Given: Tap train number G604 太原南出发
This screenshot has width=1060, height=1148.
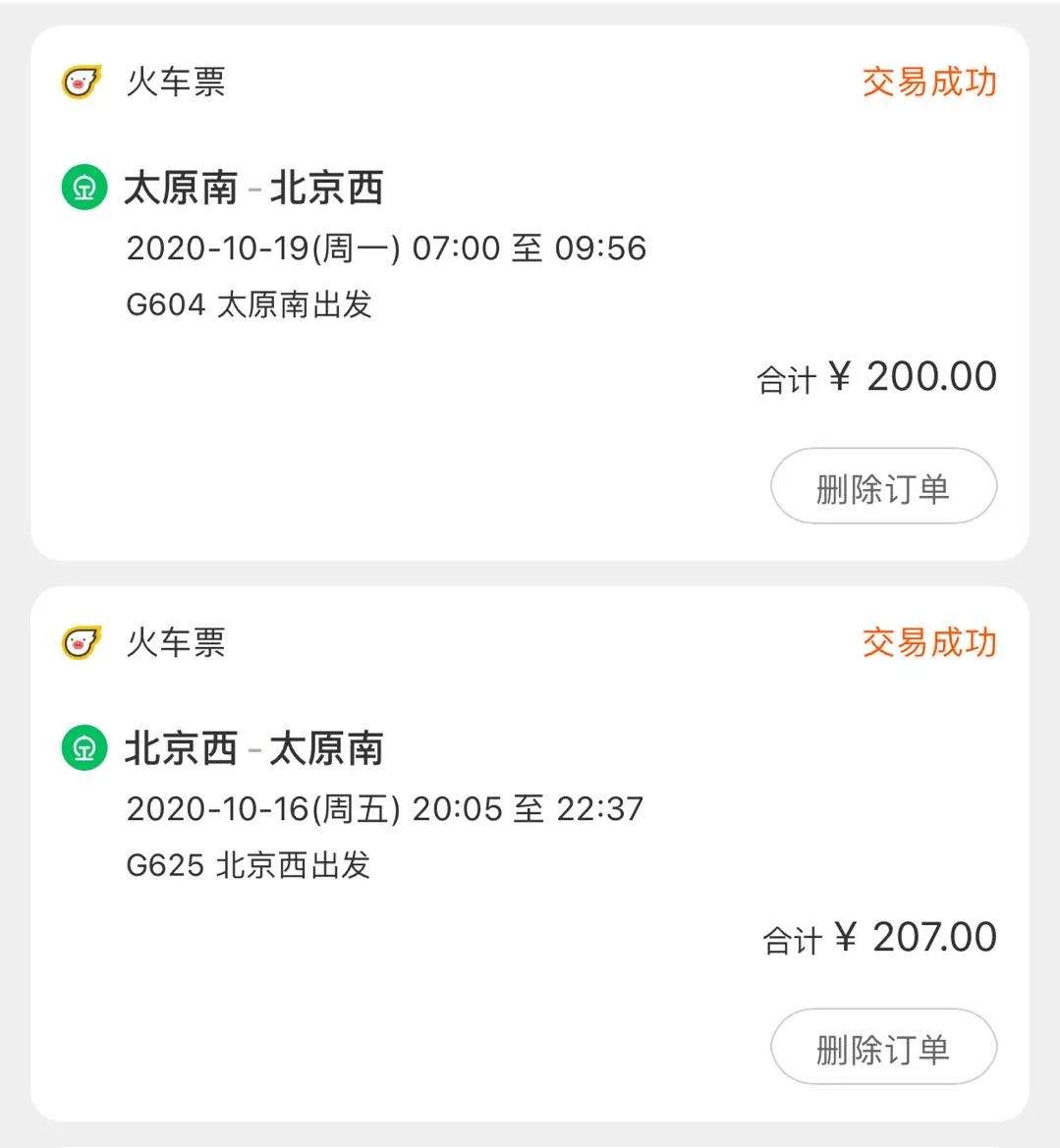Looking at the screenshot, I should 250,304.
